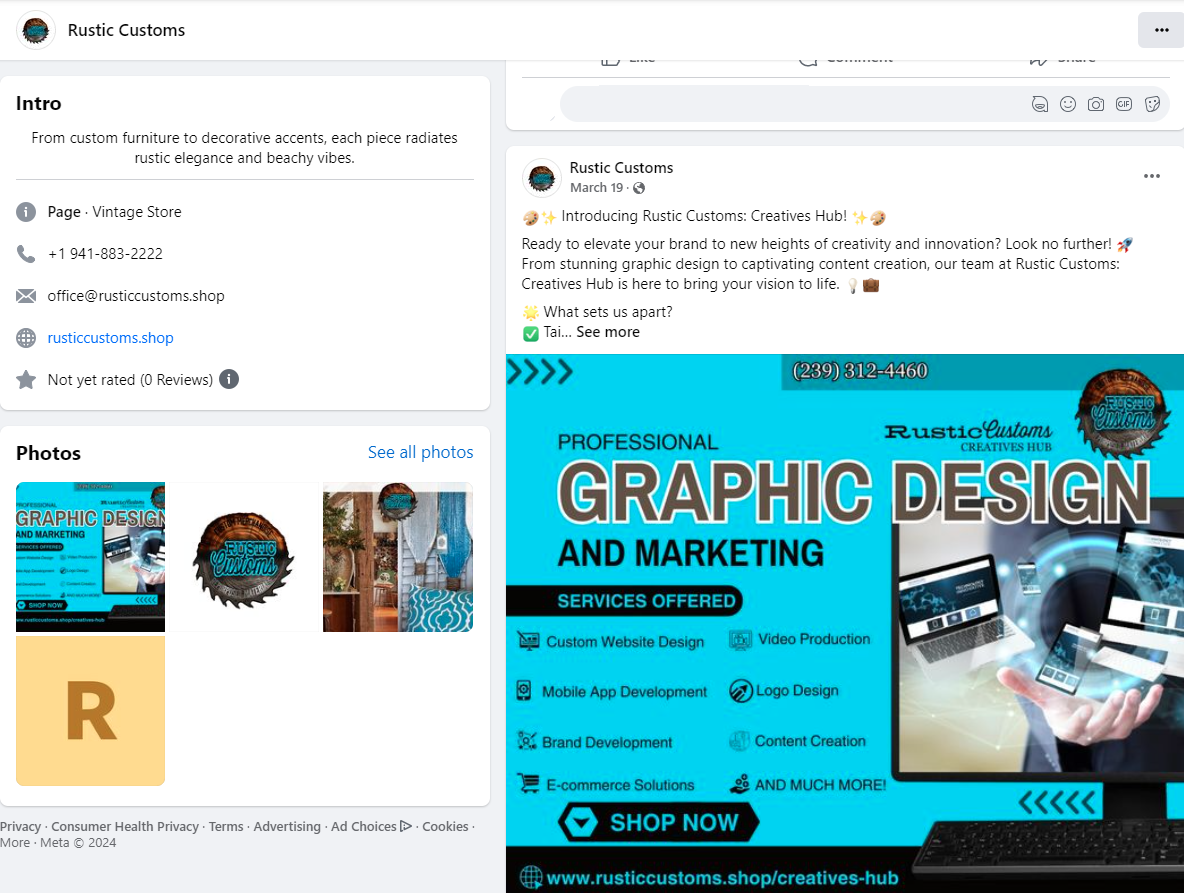This screenshot has width=1184, height=893.
Task: Open the letter R photo thumbnail
Action: tap(91, 710)
